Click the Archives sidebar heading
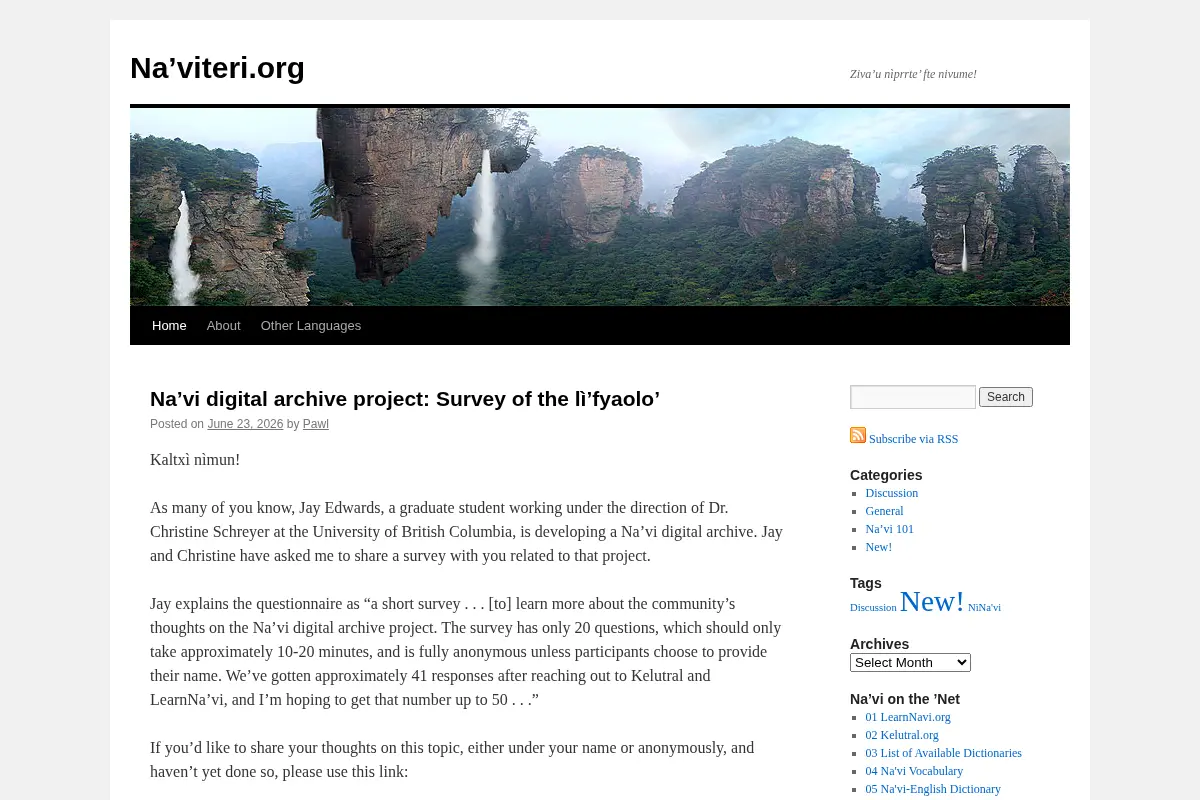Image resolution: width=1200 pixels, height=800 pixels. 879,644
